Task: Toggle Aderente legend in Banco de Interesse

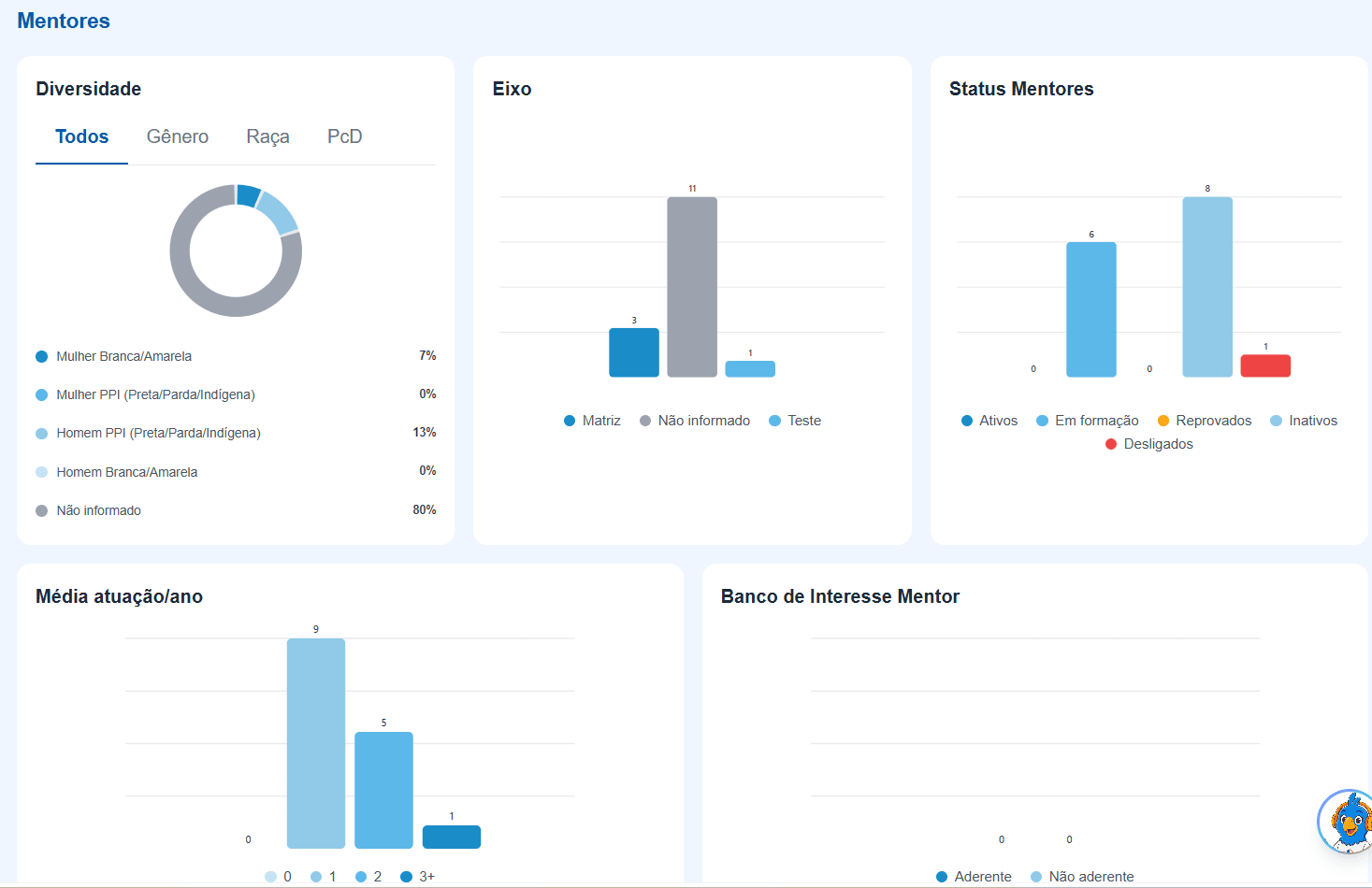Action: pyautogui.click(x=974, y=877)
